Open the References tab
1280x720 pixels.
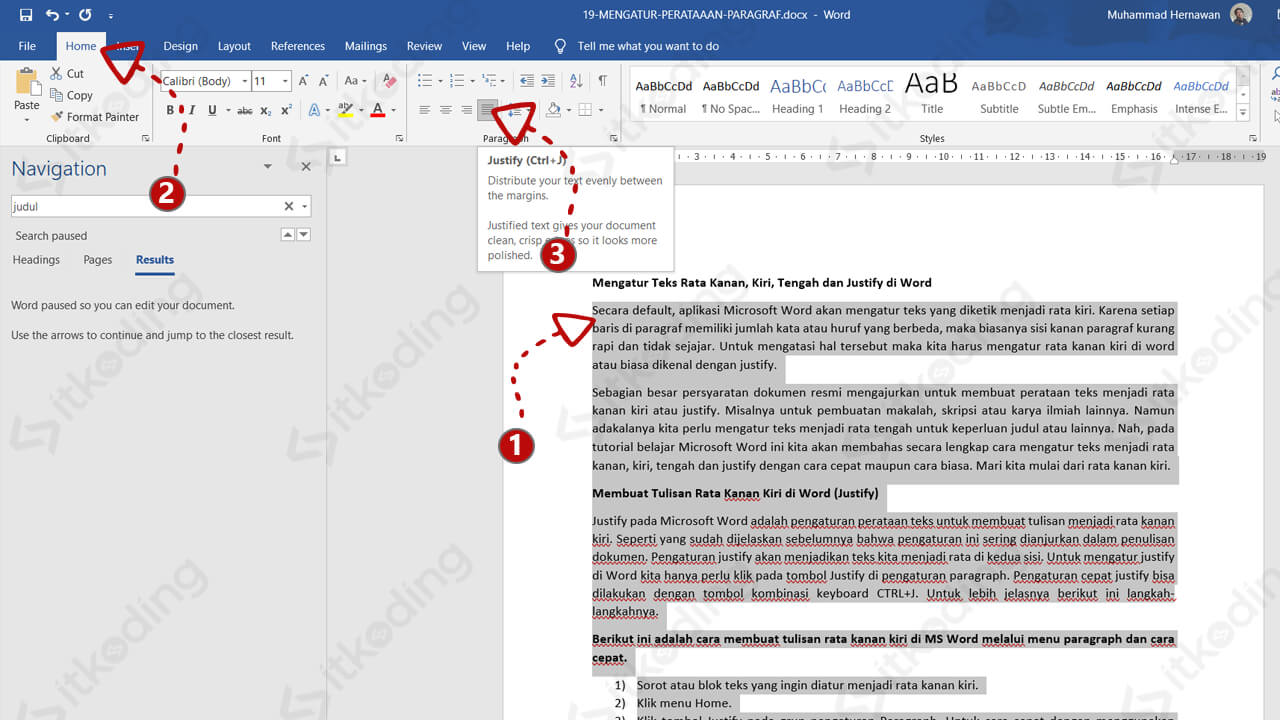coord(298,46)
